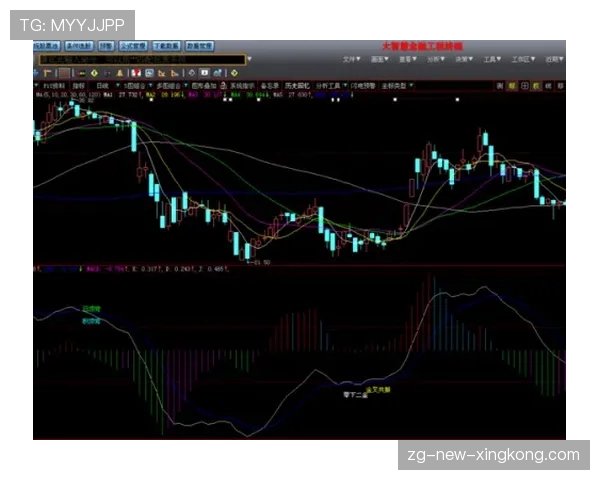The height and width of the screenshot is (480, 600).
Task: Click the last yellow diamond toolbar icon
Action: tap(234, 73)
